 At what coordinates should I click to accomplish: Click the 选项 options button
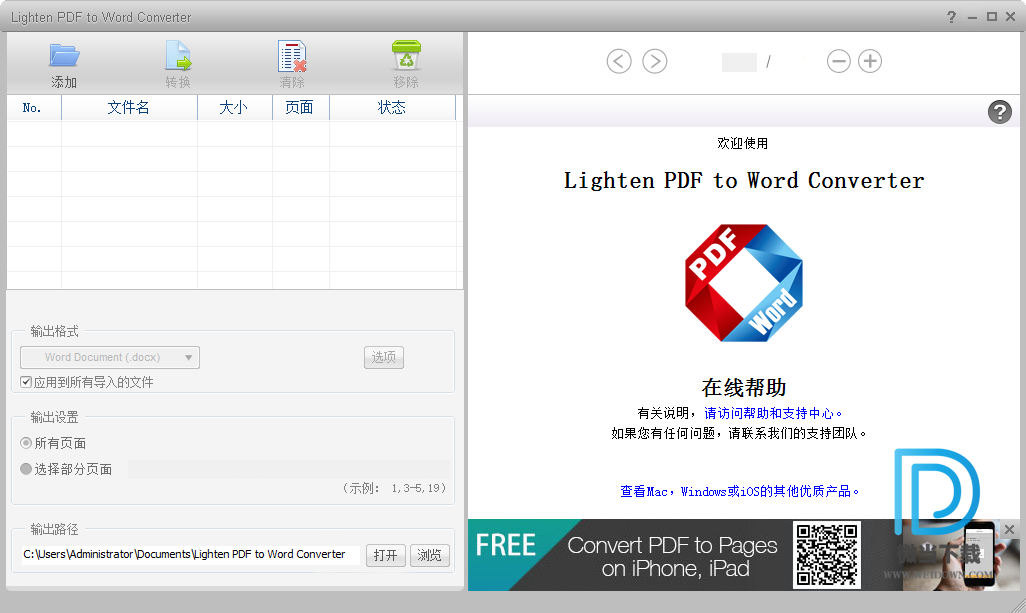pos(383,357)
